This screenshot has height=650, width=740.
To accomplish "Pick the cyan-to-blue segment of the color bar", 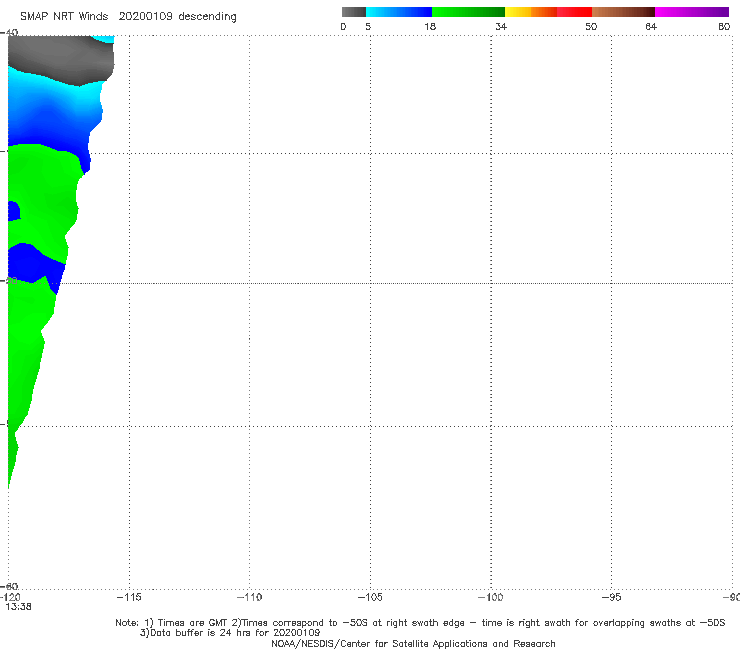I will tap(399, 12).
